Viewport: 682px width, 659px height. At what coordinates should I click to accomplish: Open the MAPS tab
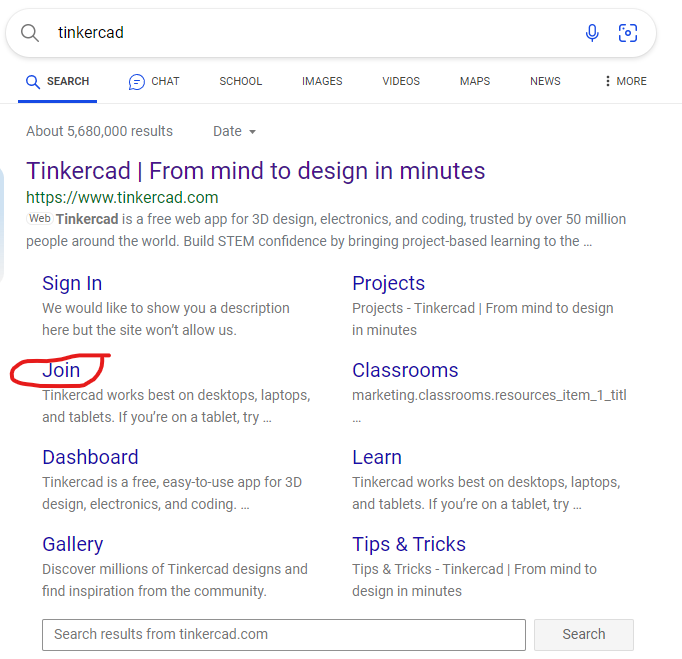point(475,81)
